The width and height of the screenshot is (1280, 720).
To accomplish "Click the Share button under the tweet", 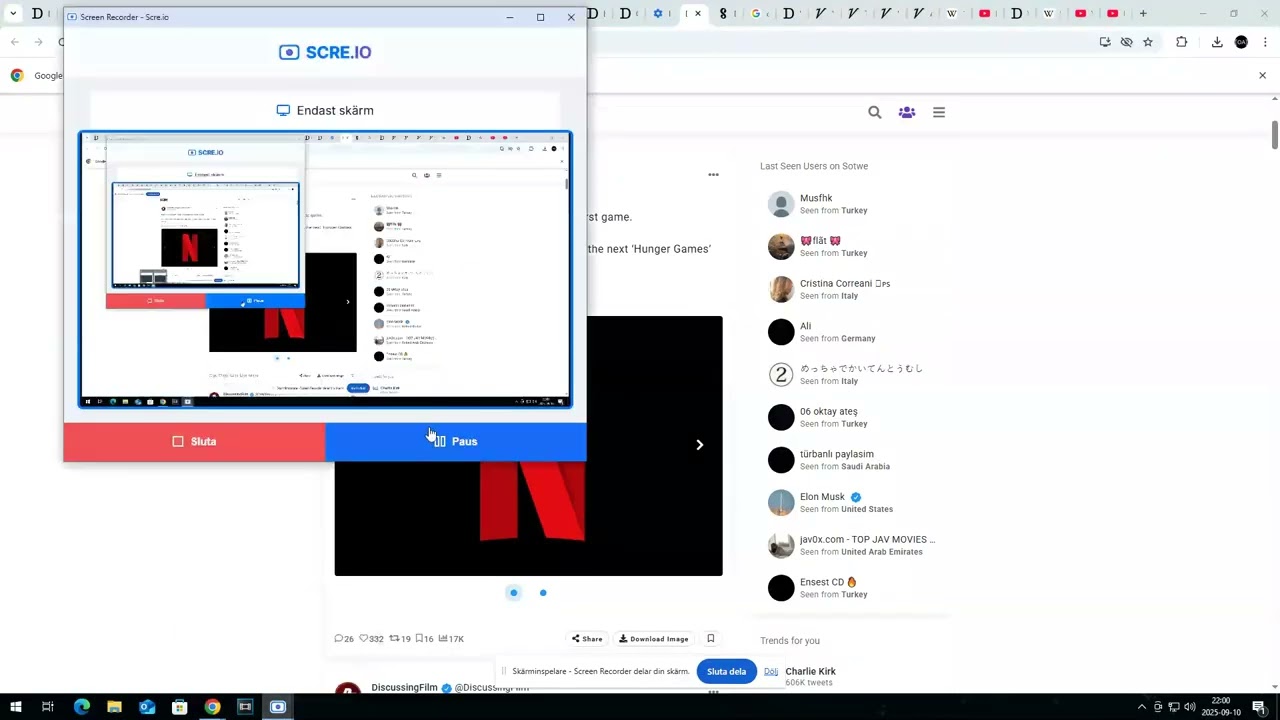I will point(587,638).
